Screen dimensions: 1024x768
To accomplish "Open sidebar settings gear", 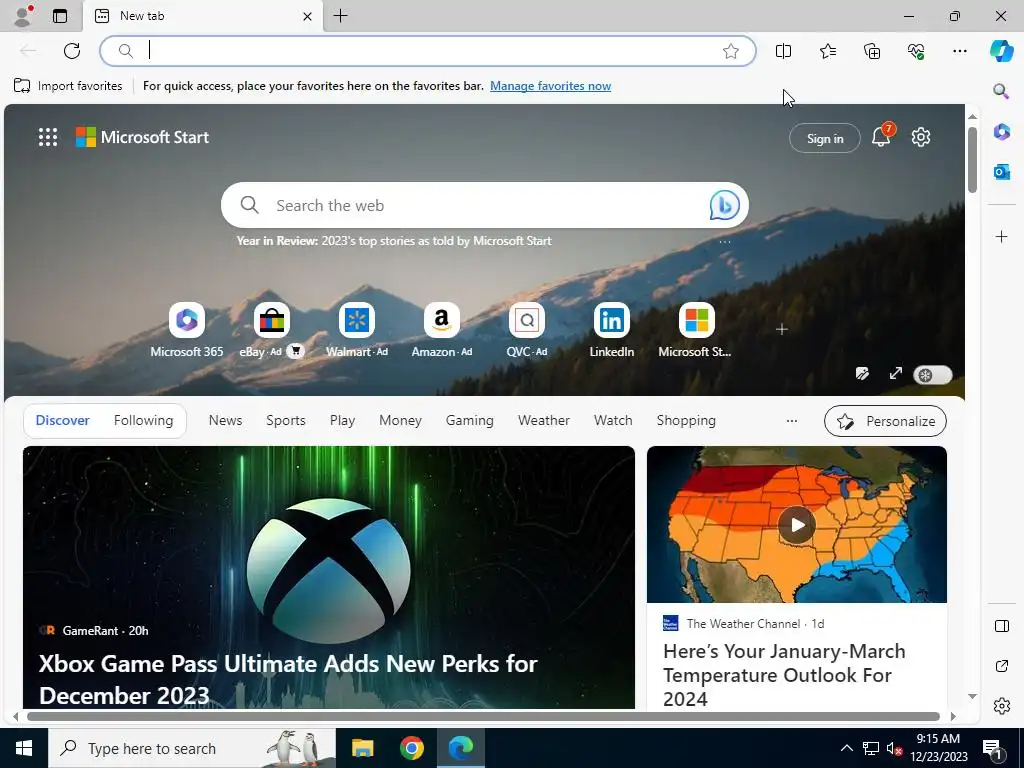I will 1002,706.
